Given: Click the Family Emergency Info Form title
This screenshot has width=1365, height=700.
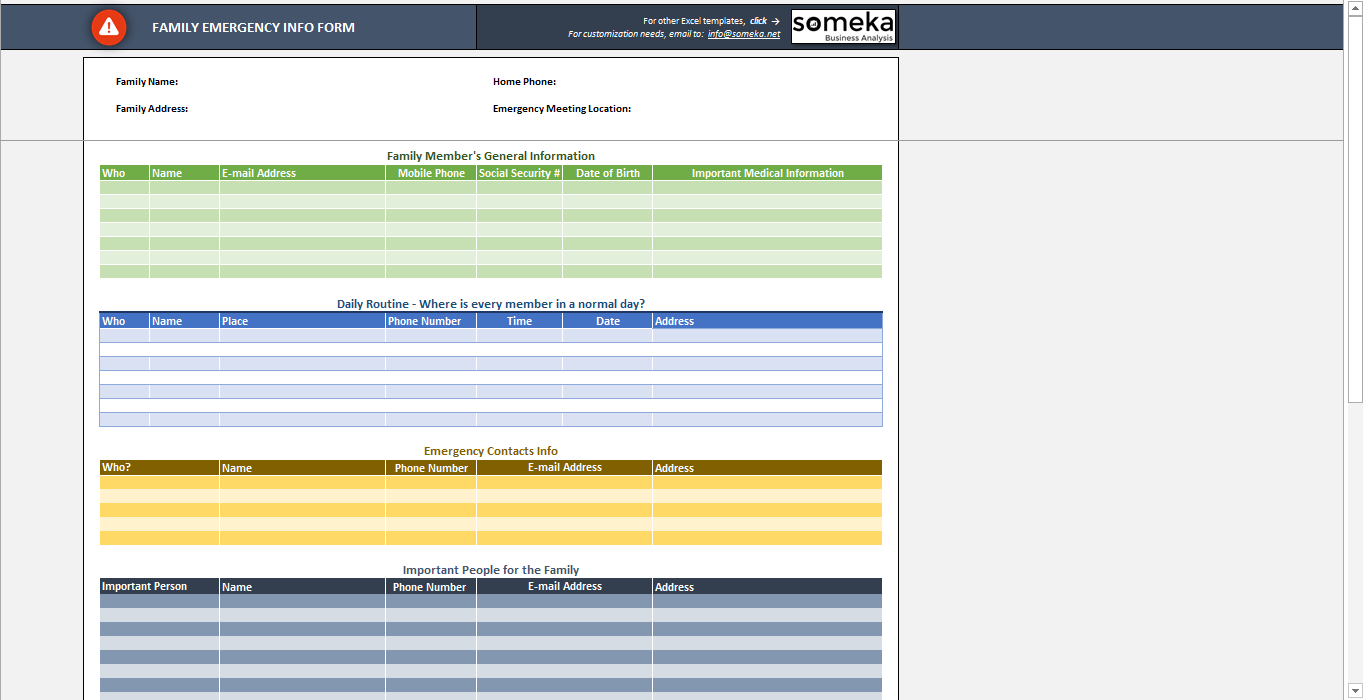Looking at the screenshot, I should [x=253, y=28].
